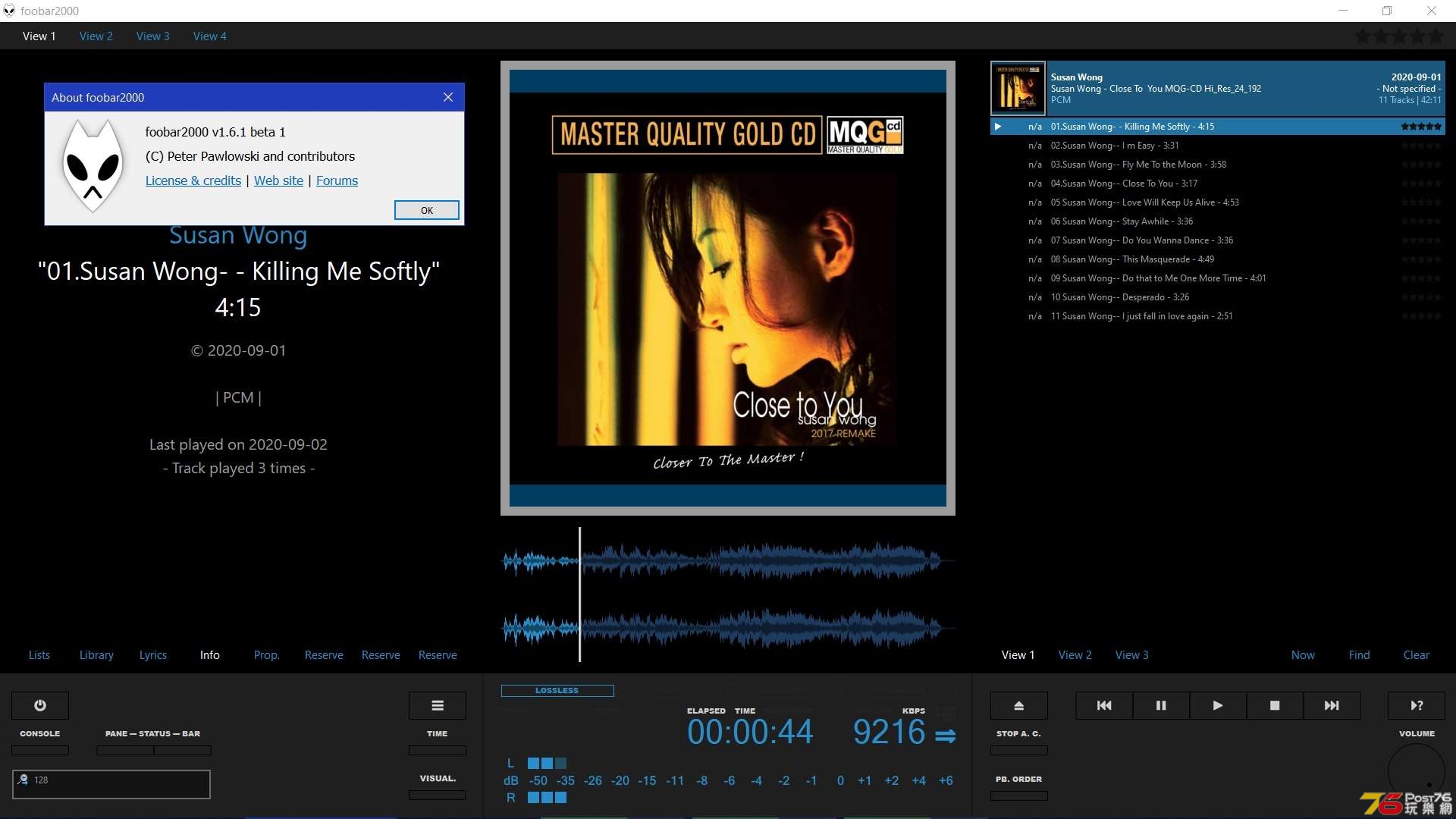
Task: Open the Lists tab
Action: [39, 655]
